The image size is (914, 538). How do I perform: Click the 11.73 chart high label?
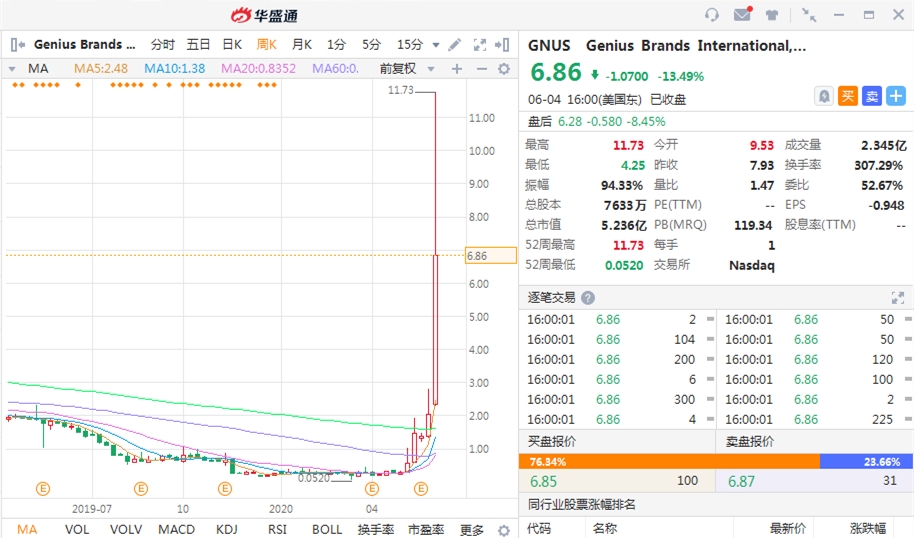click(400, 90)
